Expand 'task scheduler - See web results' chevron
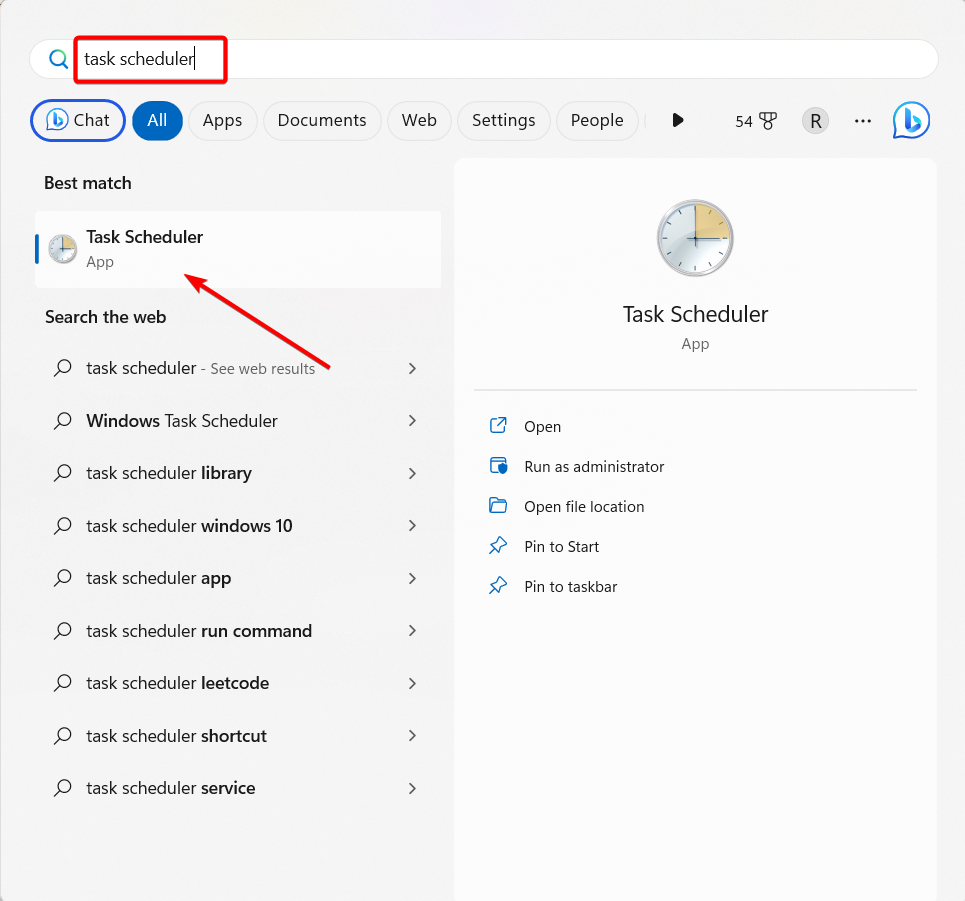 click(412, 369)
